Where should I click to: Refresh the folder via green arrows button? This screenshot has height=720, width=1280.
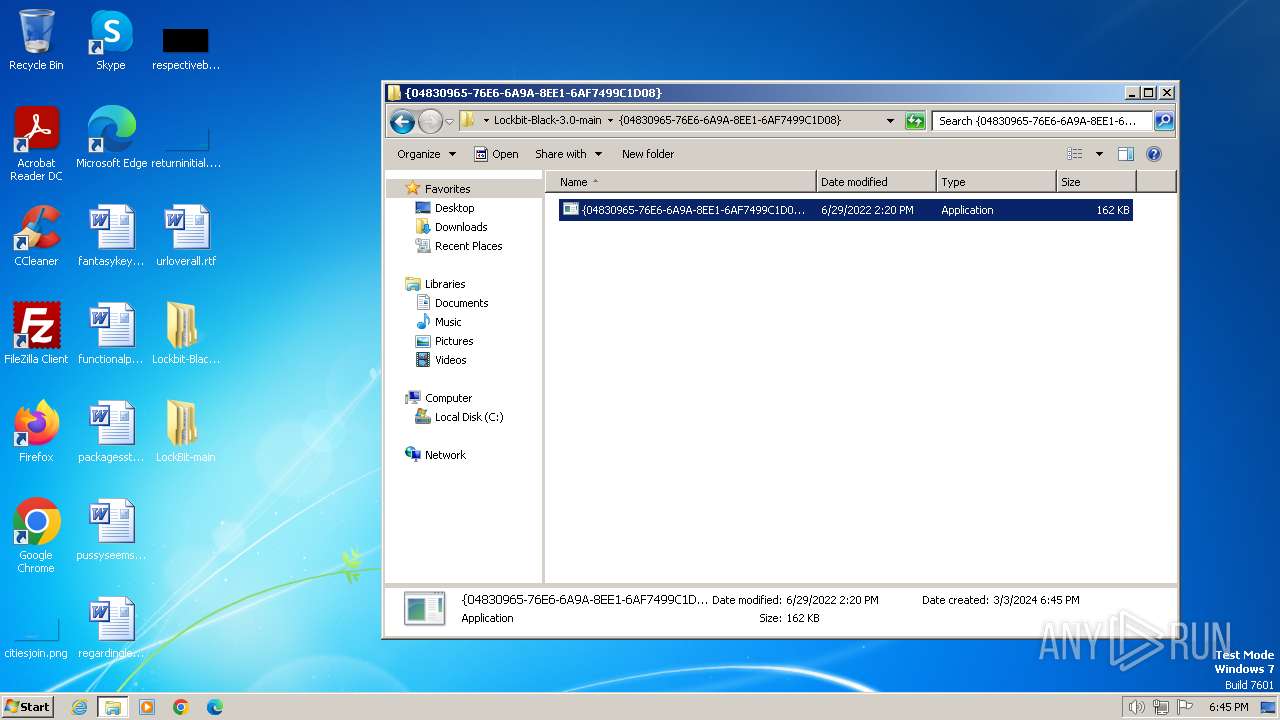[x=915, y=121]
